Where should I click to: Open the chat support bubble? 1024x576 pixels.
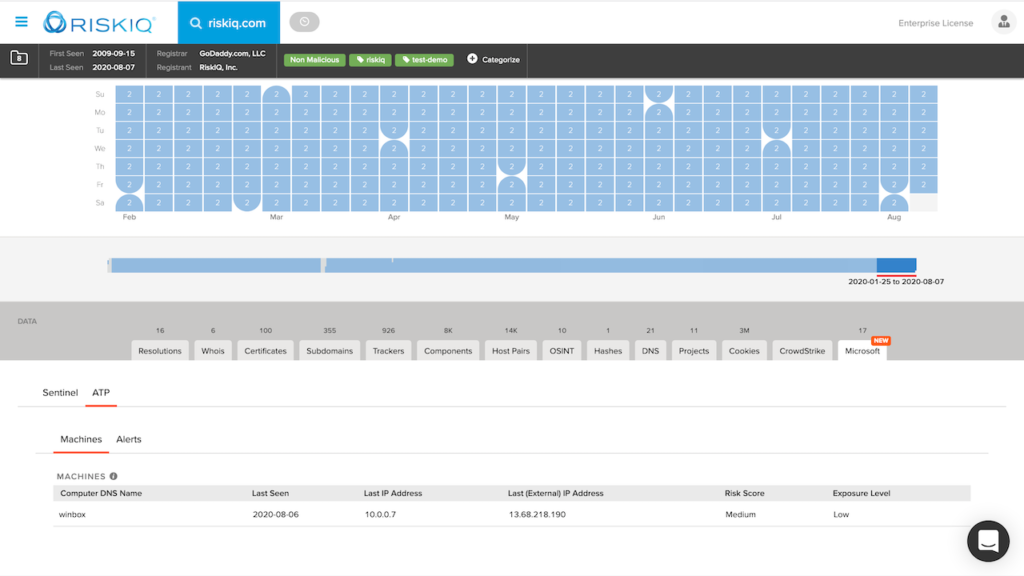coord(988,541)
